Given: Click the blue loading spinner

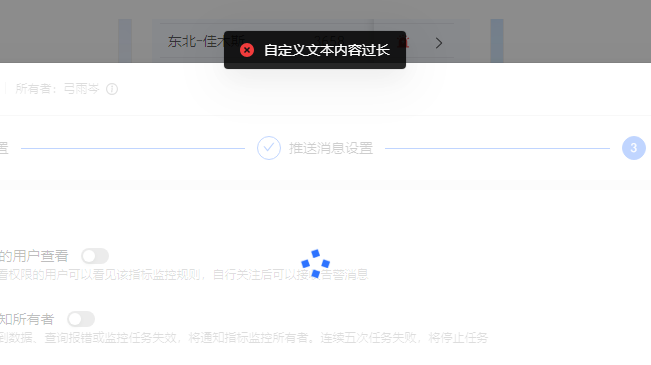Looking at the screenshot, I should [316, 264].
